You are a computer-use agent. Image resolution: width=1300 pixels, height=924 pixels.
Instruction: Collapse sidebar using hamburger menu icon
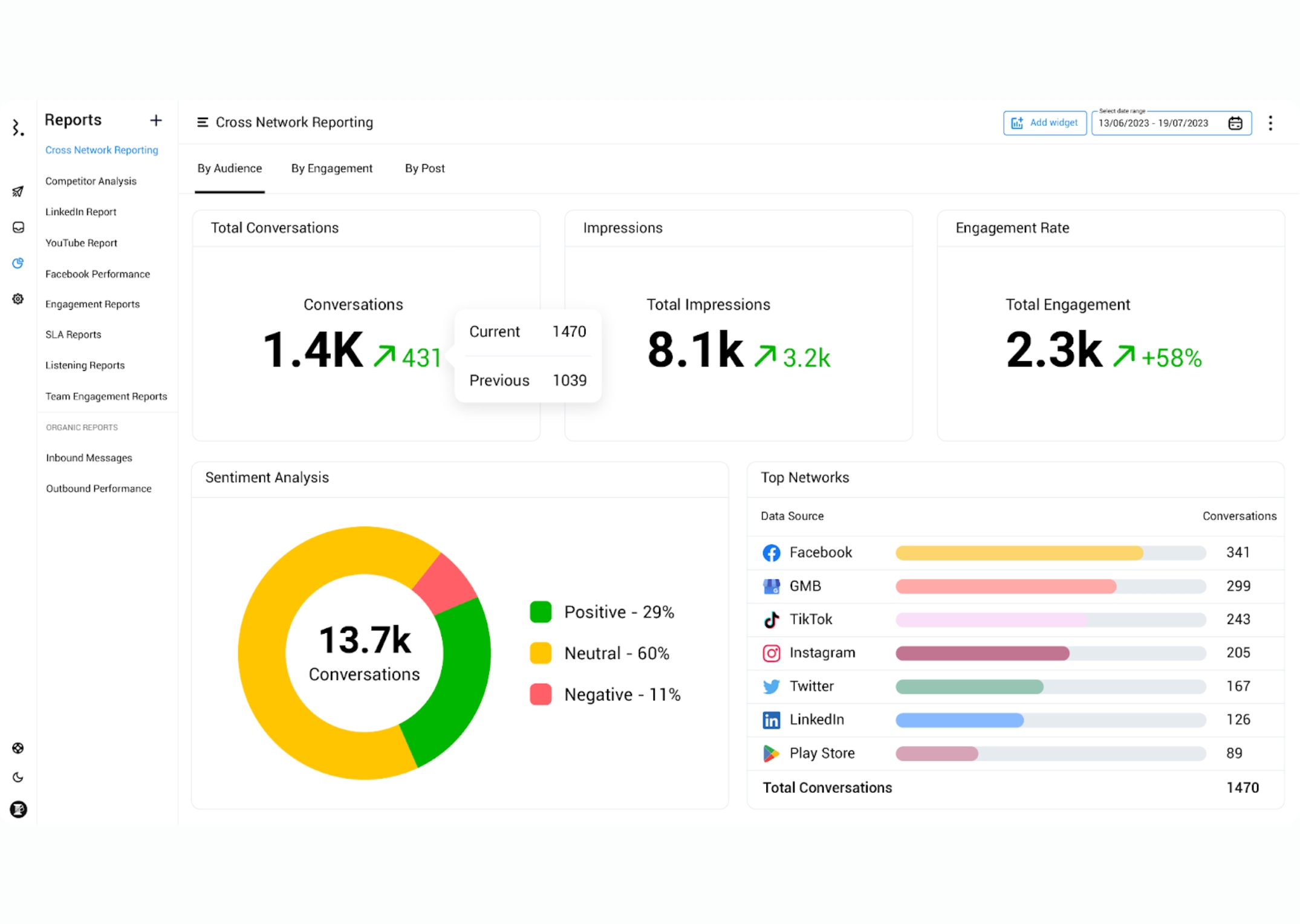coord(203,122)
